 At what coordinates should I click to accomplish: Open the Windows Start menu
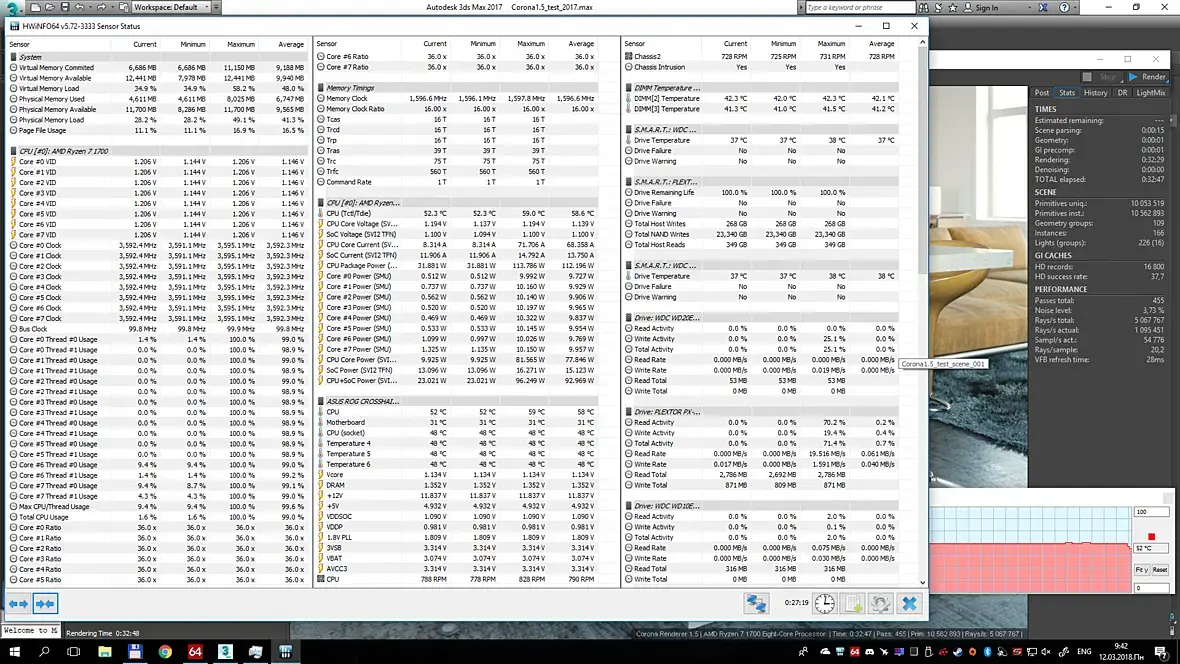pos(14,651)
